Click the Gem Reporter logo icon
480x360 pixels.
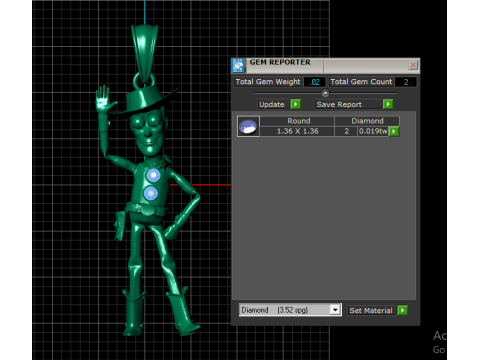coord(238,65)
